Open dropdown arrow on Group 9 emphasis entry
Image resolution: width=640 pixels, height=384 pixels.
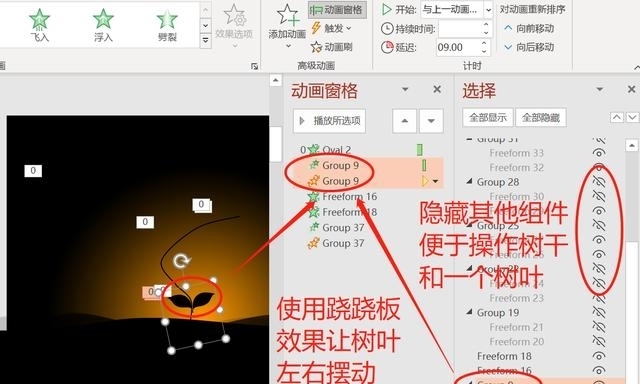436,181
